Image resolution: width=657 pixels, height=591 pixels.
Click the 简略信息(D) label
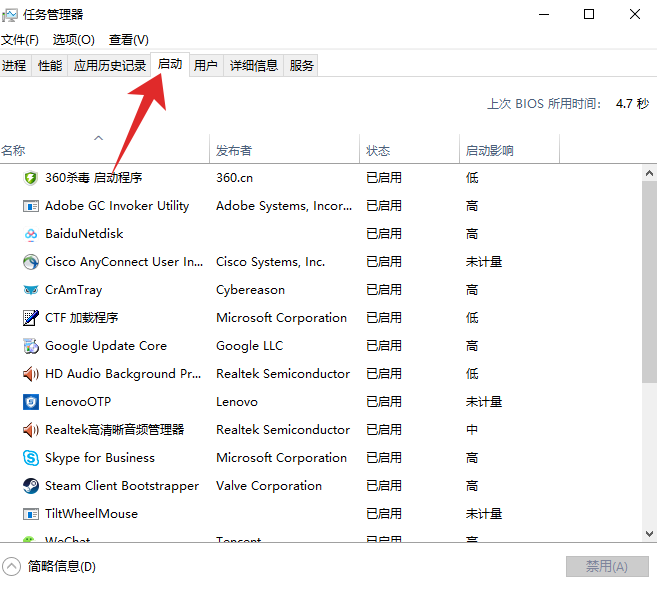62,567
